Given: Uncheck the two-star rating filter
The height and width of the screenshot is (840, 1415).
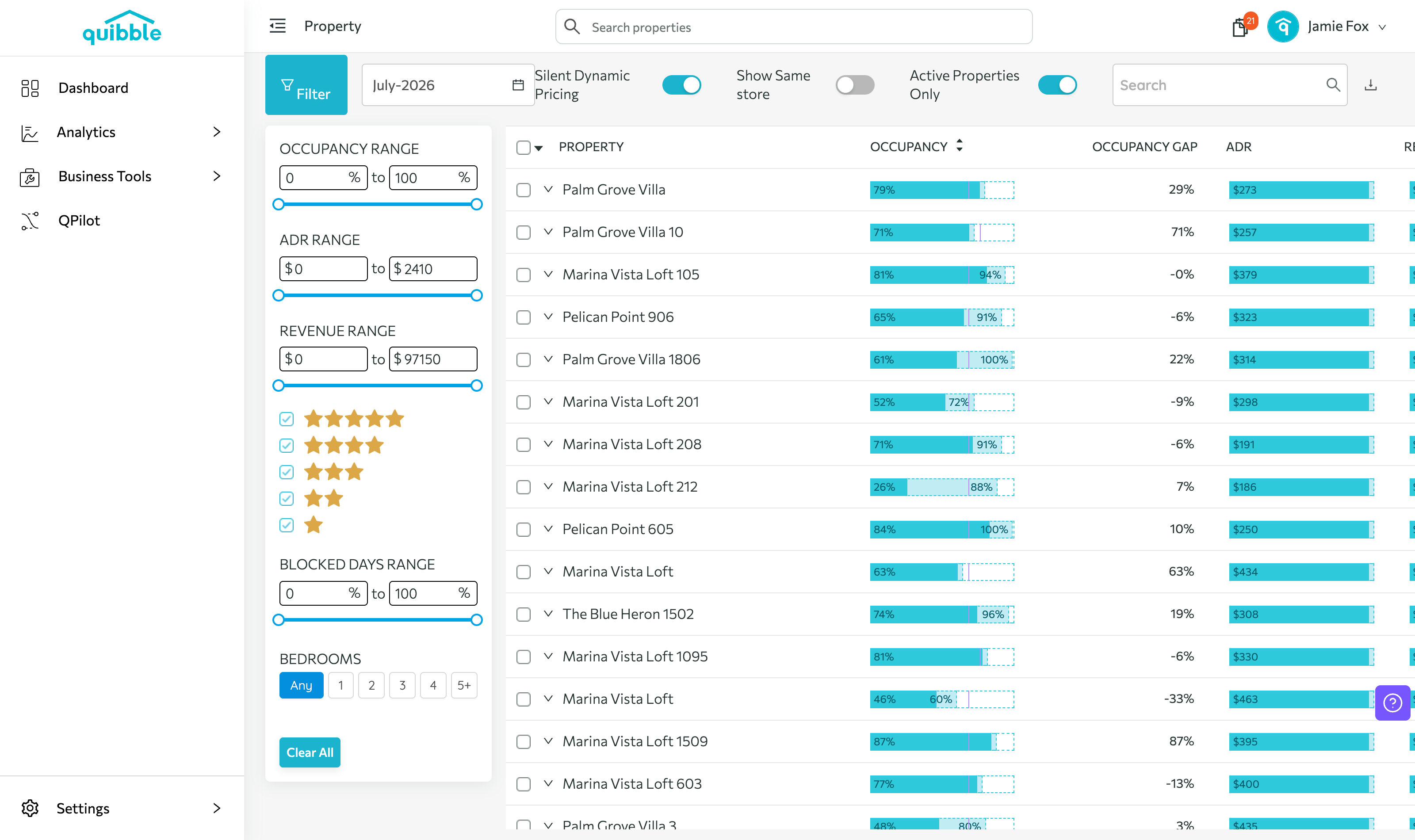Looking at the screenshot, I should pyautogui.click(x=287, y=499).
